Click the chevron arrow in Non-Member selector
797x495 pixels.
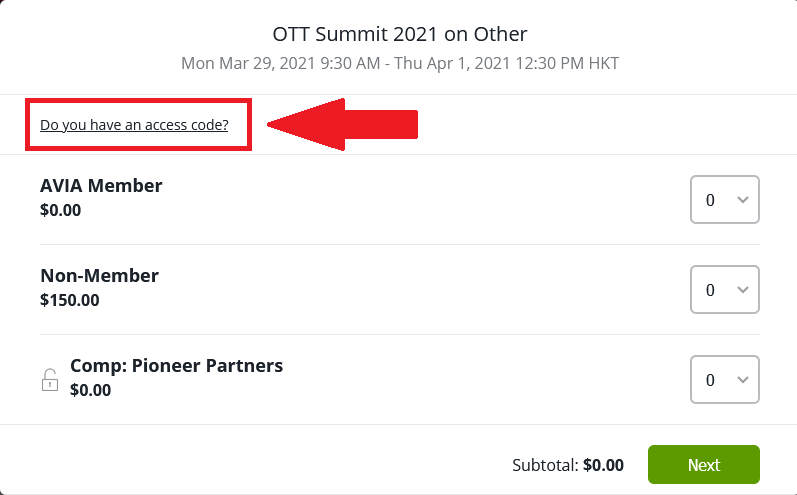click(x=743, y=290)
